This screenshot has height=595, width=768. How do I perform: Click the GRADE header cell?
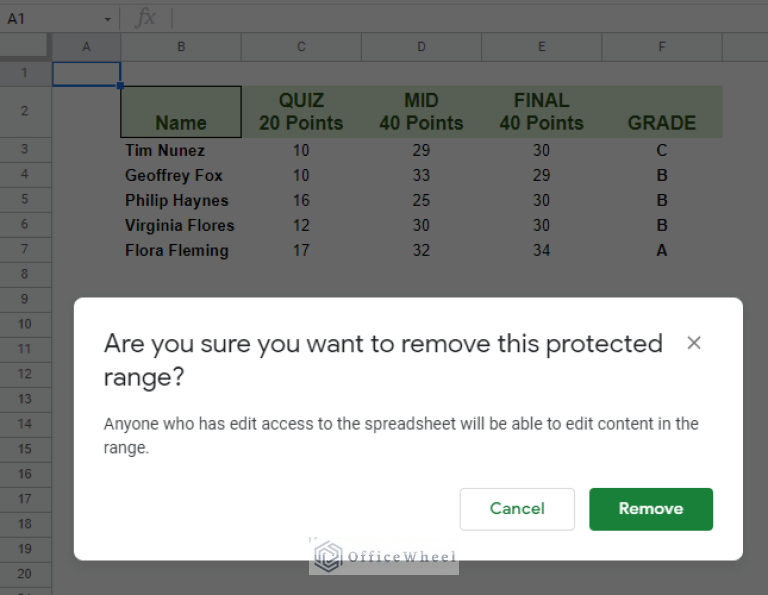662,112
